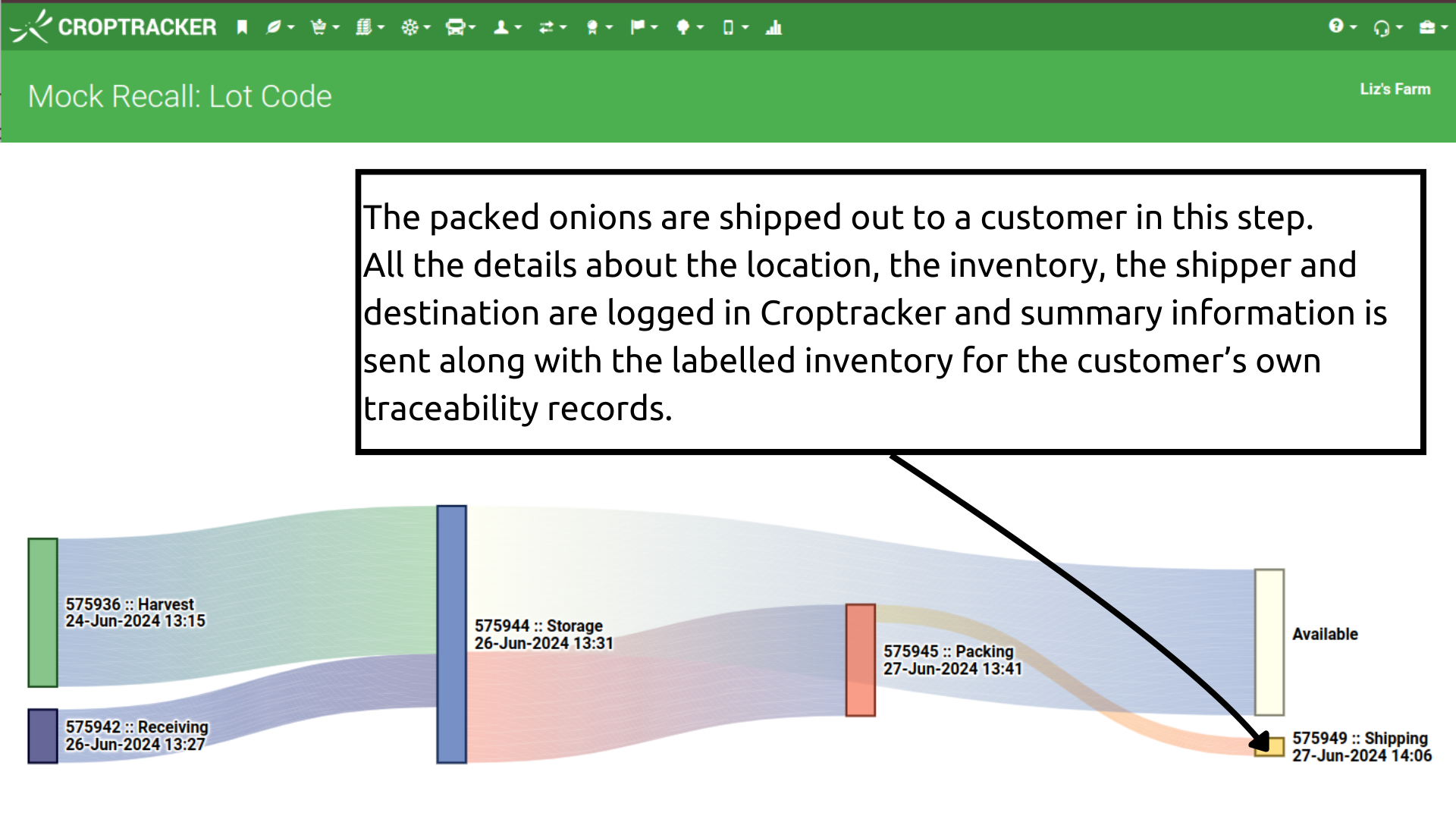Open the flag menu
The image size is (1456, 819).
click(x=644, y=27)
